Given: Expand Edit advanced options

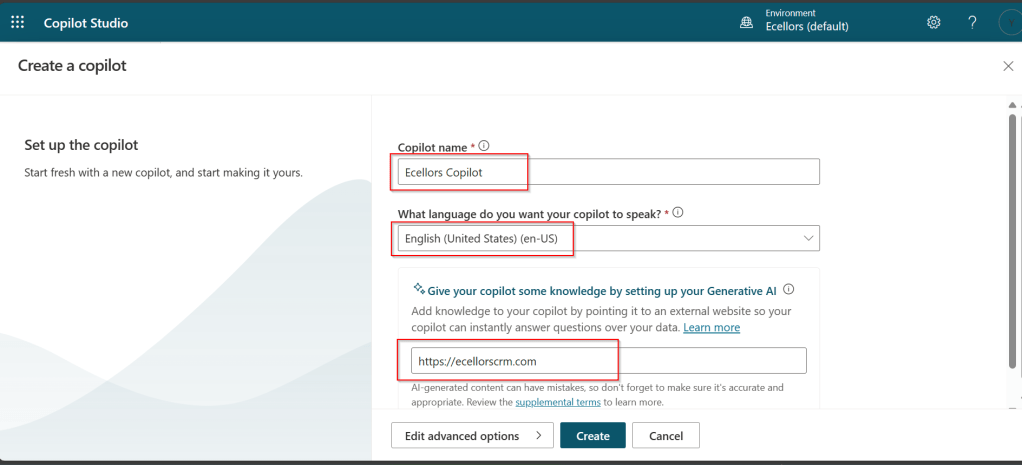Looking at the screenshot, I should click(x=471, y=436).
